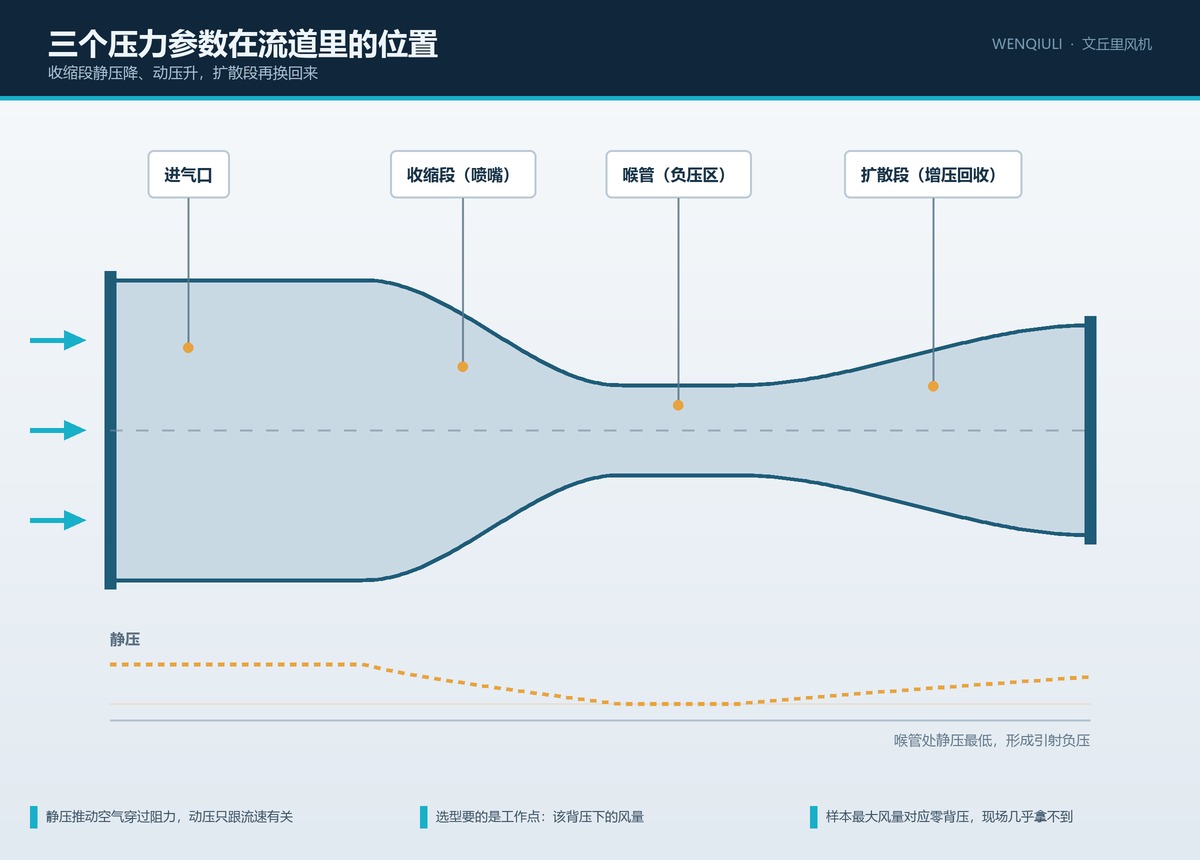Click the middle inlet airflow arrow
Image resolution: width=1200 pixels, height=860 pixels.
point(58,430)
